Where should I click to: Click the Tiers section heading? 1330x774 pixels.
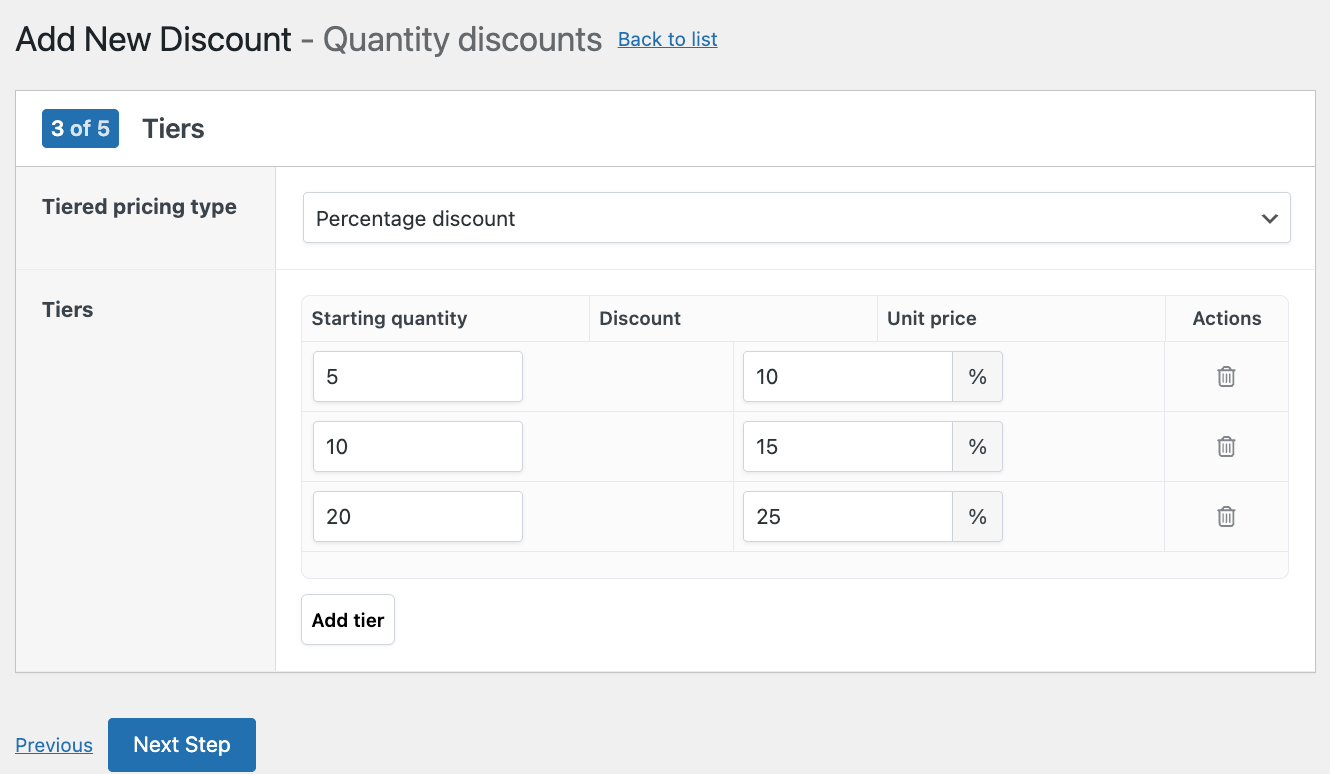(173, 128)
